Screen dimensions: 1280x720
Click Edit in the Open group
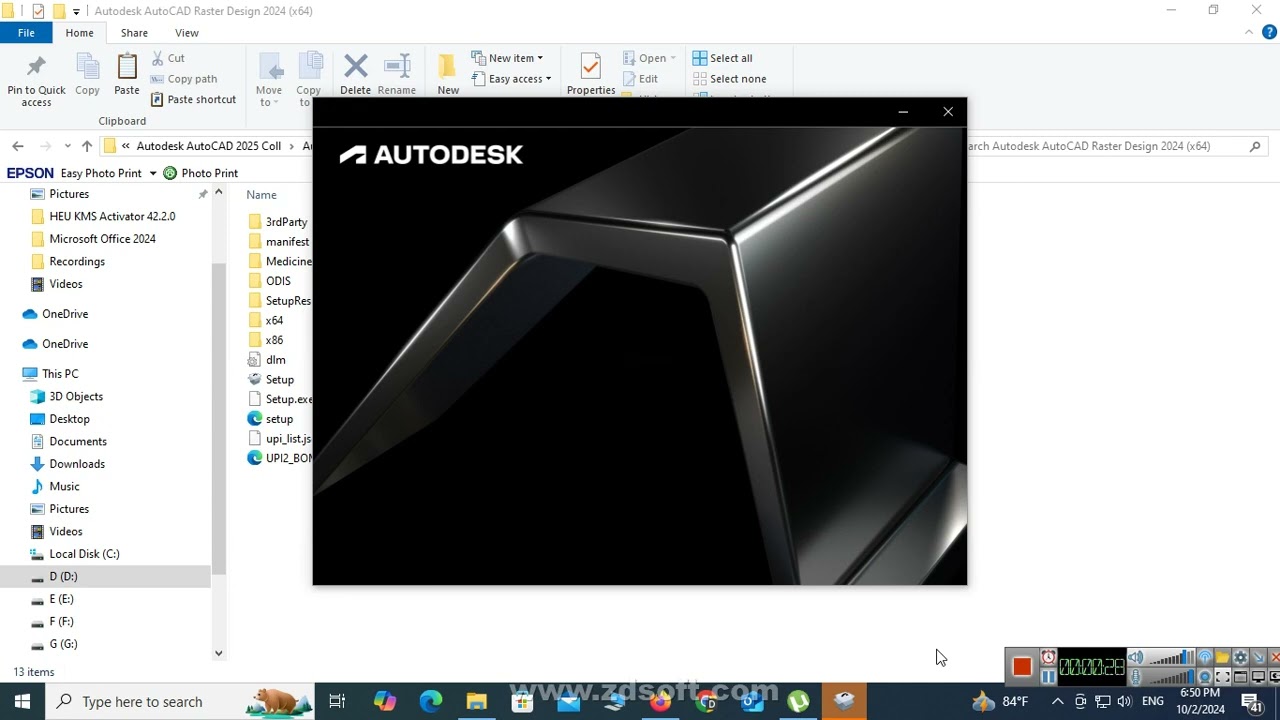pos(640,79)
